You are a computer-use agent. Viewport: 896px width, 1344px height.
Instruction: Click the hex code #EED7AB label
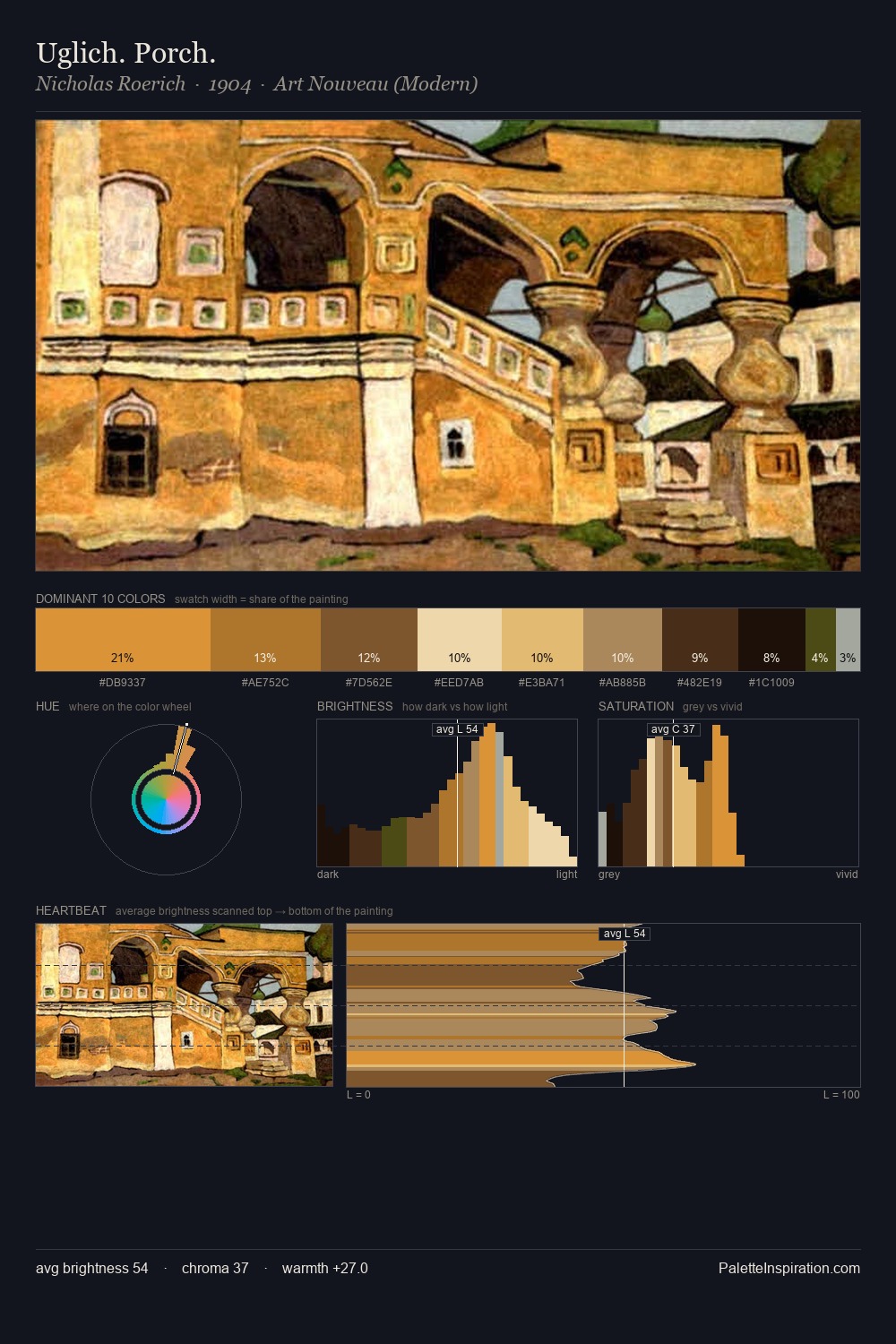point(459,682)
